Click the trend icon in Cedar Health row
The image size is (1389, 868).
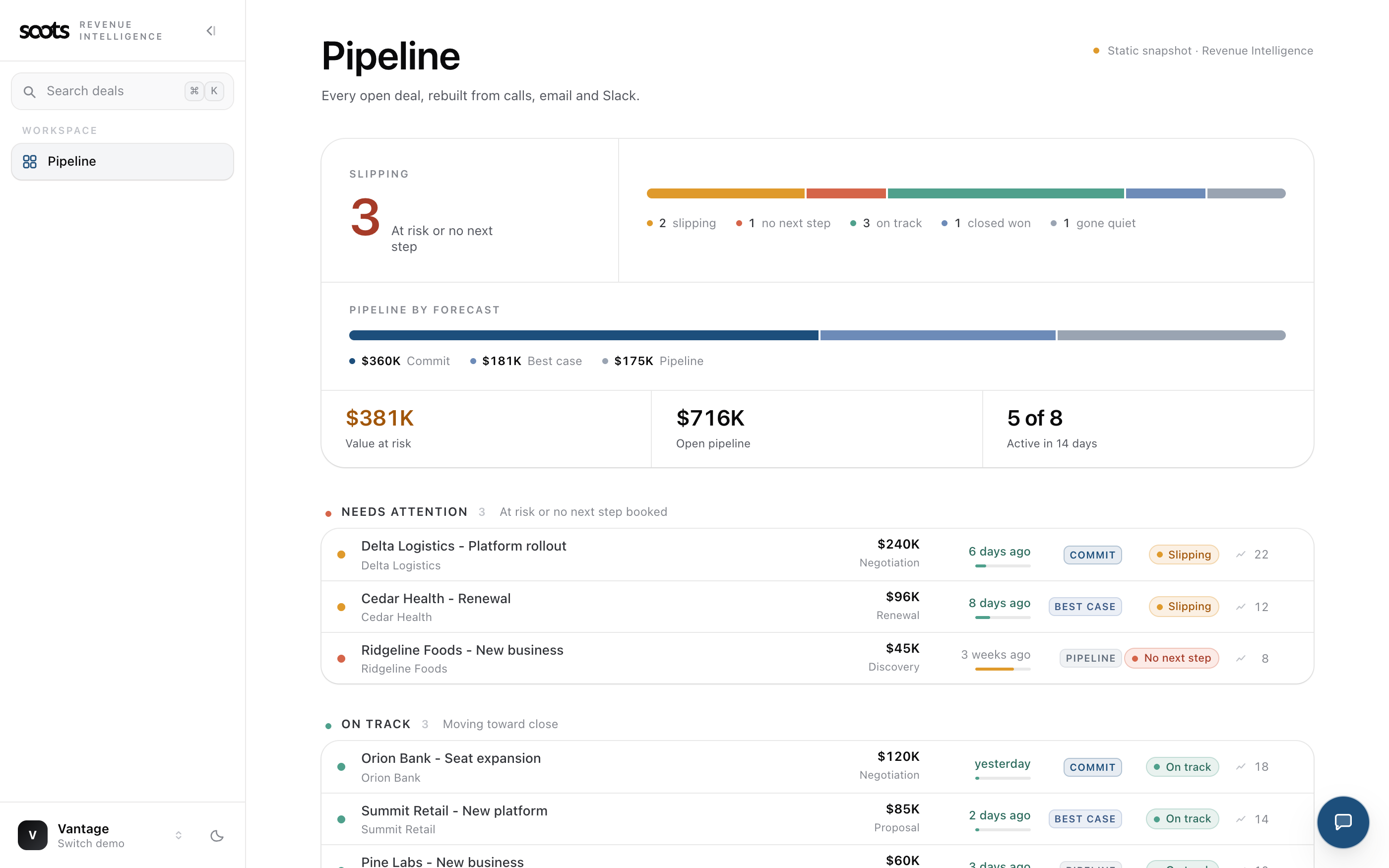coord(1240,607)
